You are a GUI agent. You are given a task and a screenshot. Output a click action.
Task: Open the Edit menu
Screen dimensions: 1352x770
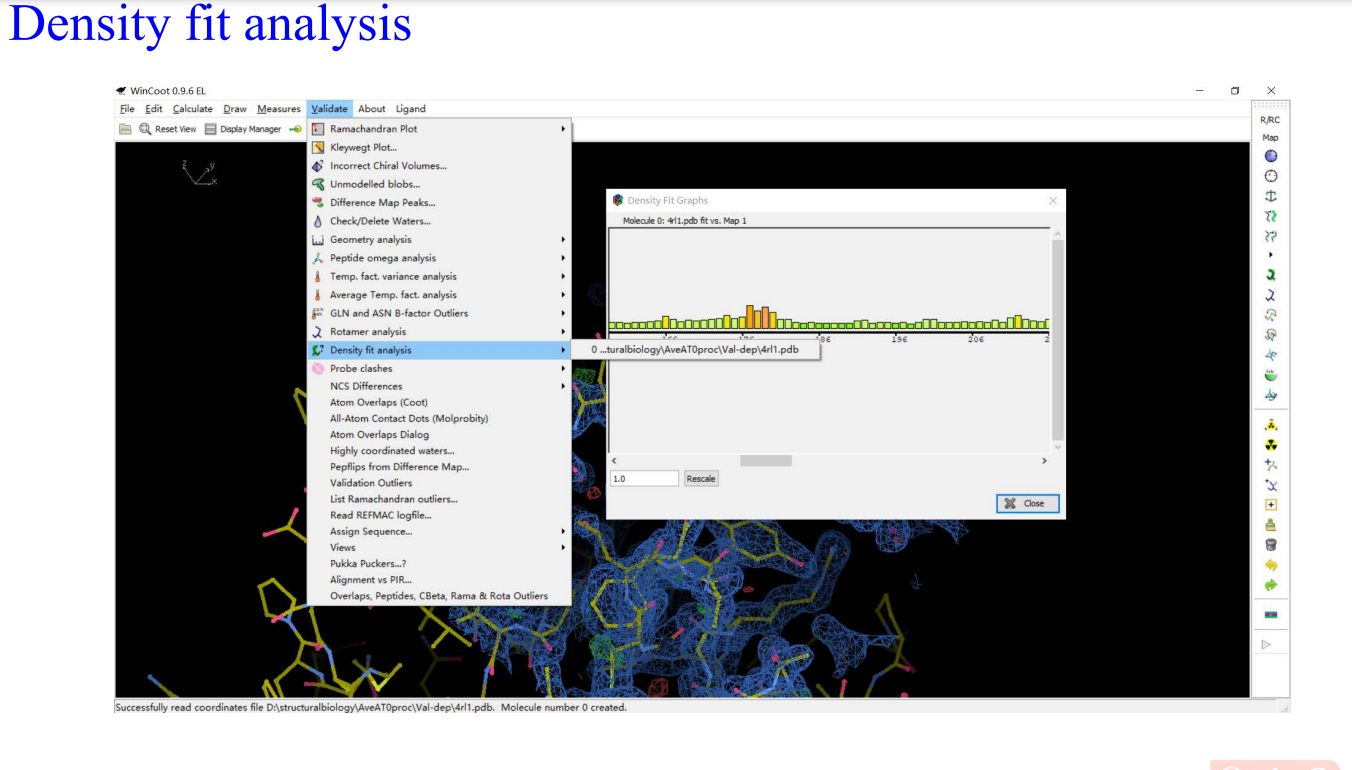pos(153,109)
